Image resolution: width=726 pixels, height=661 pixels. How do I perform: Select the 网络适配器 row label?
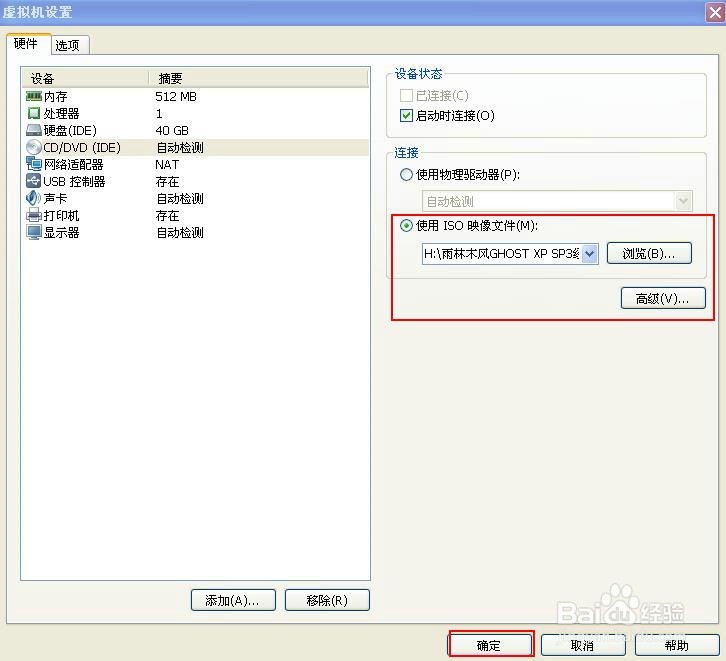click(x=73, y=164)
